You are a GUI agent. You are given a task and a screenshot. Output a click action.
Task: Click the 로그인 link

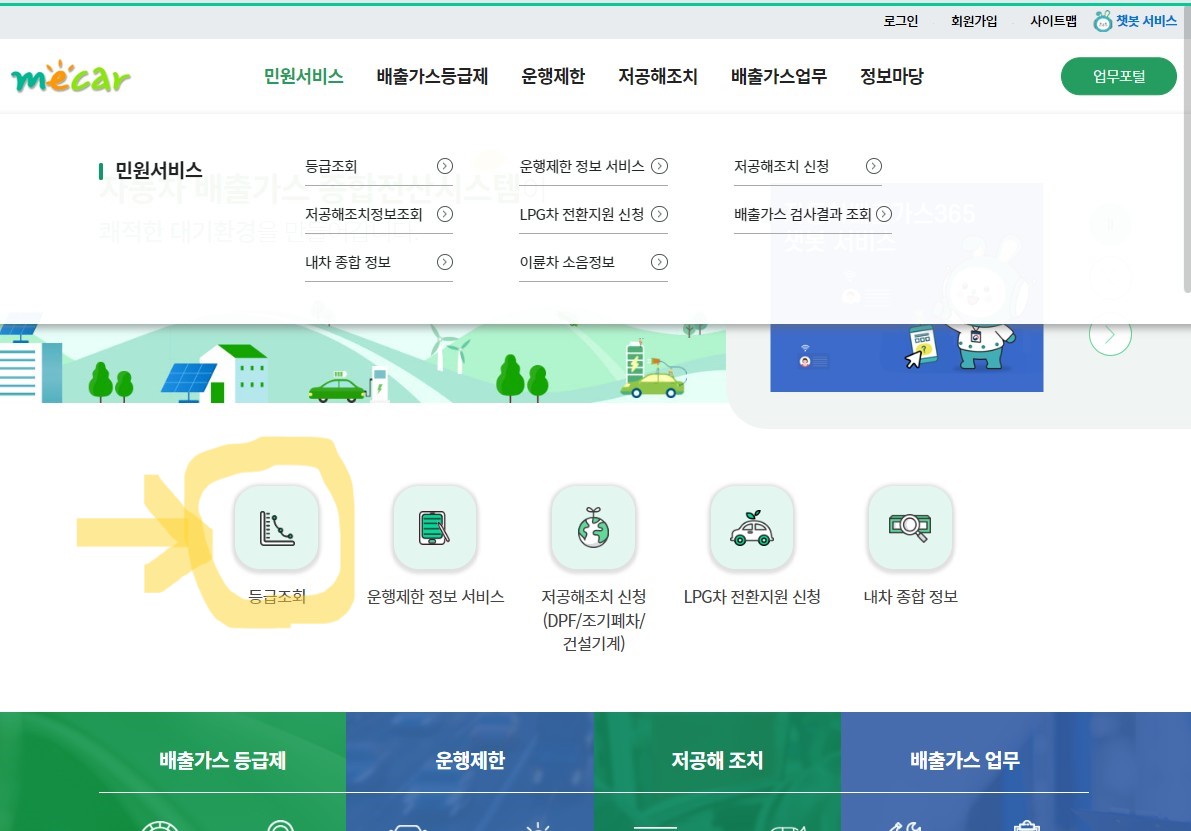(x=899, y=20)
